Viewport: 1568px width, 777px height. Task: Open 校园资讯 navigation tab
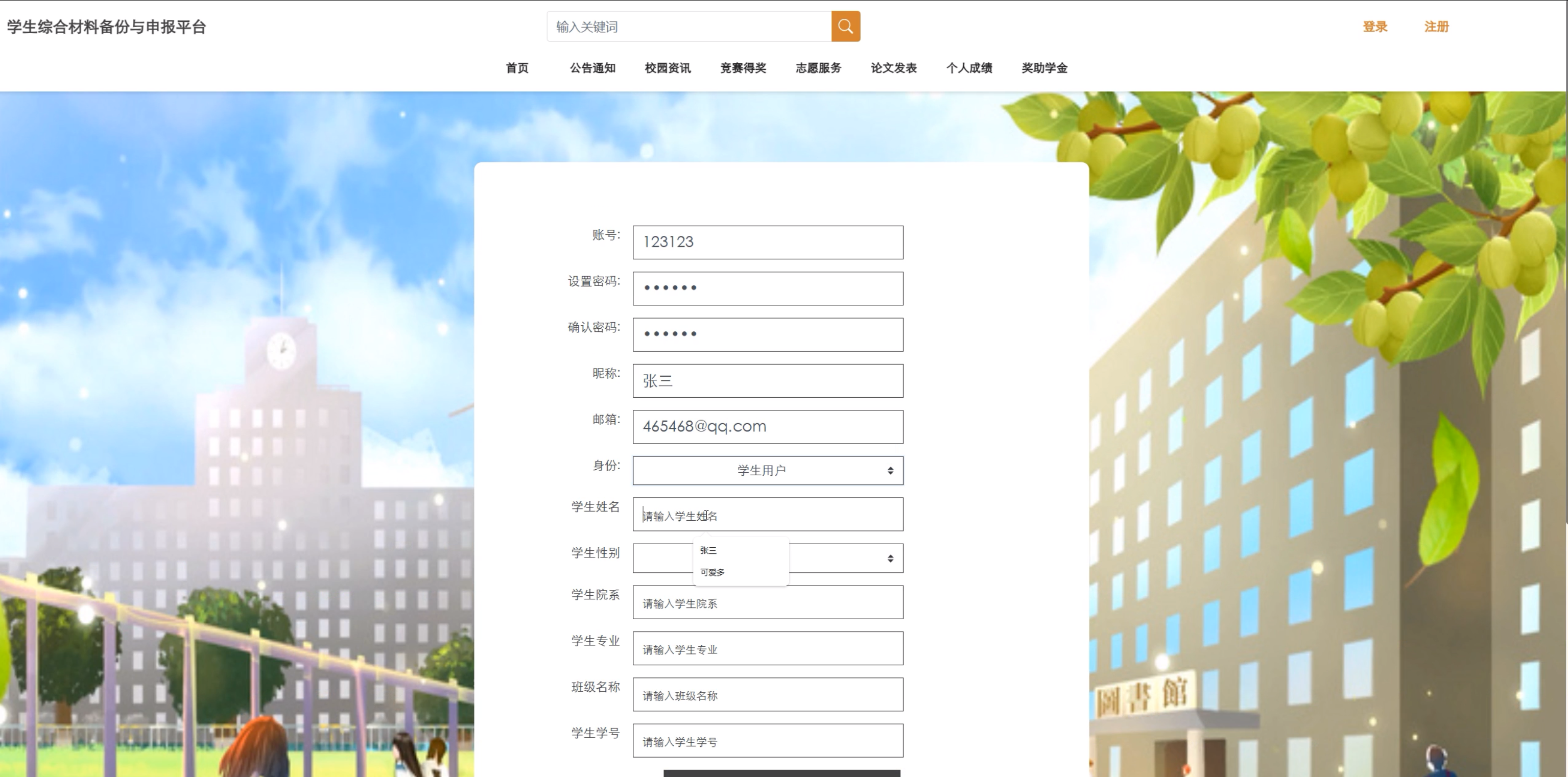click(667, 68)
